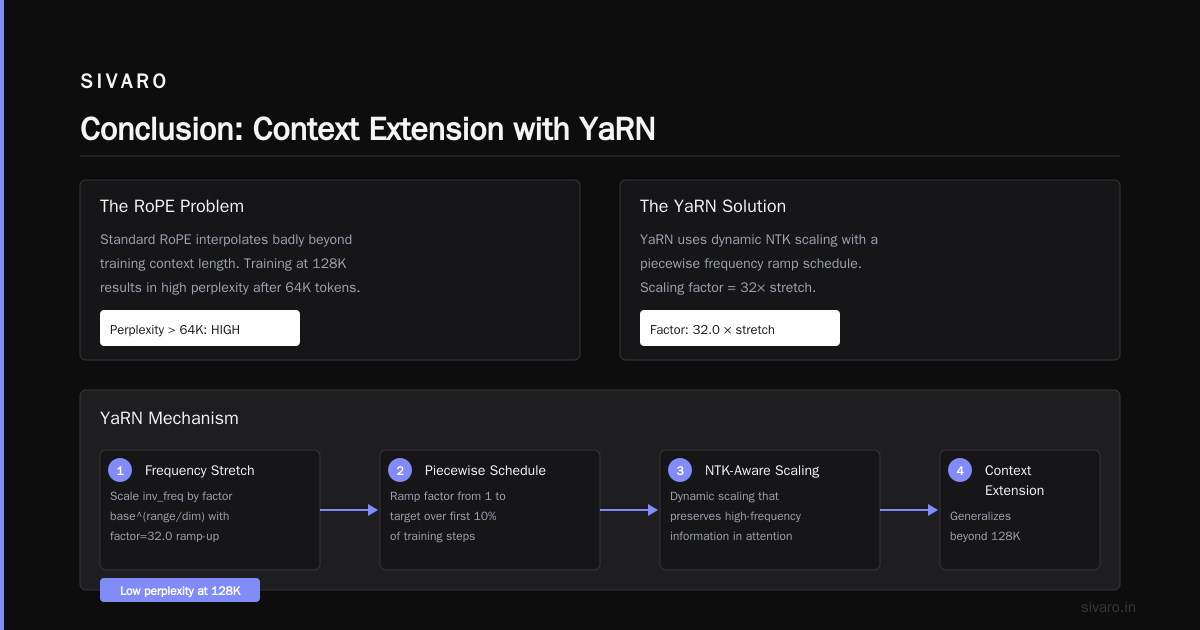
Task: Click arrow between Frequency Stretch and Piecewise Schedule
Action: coord(350,510)
